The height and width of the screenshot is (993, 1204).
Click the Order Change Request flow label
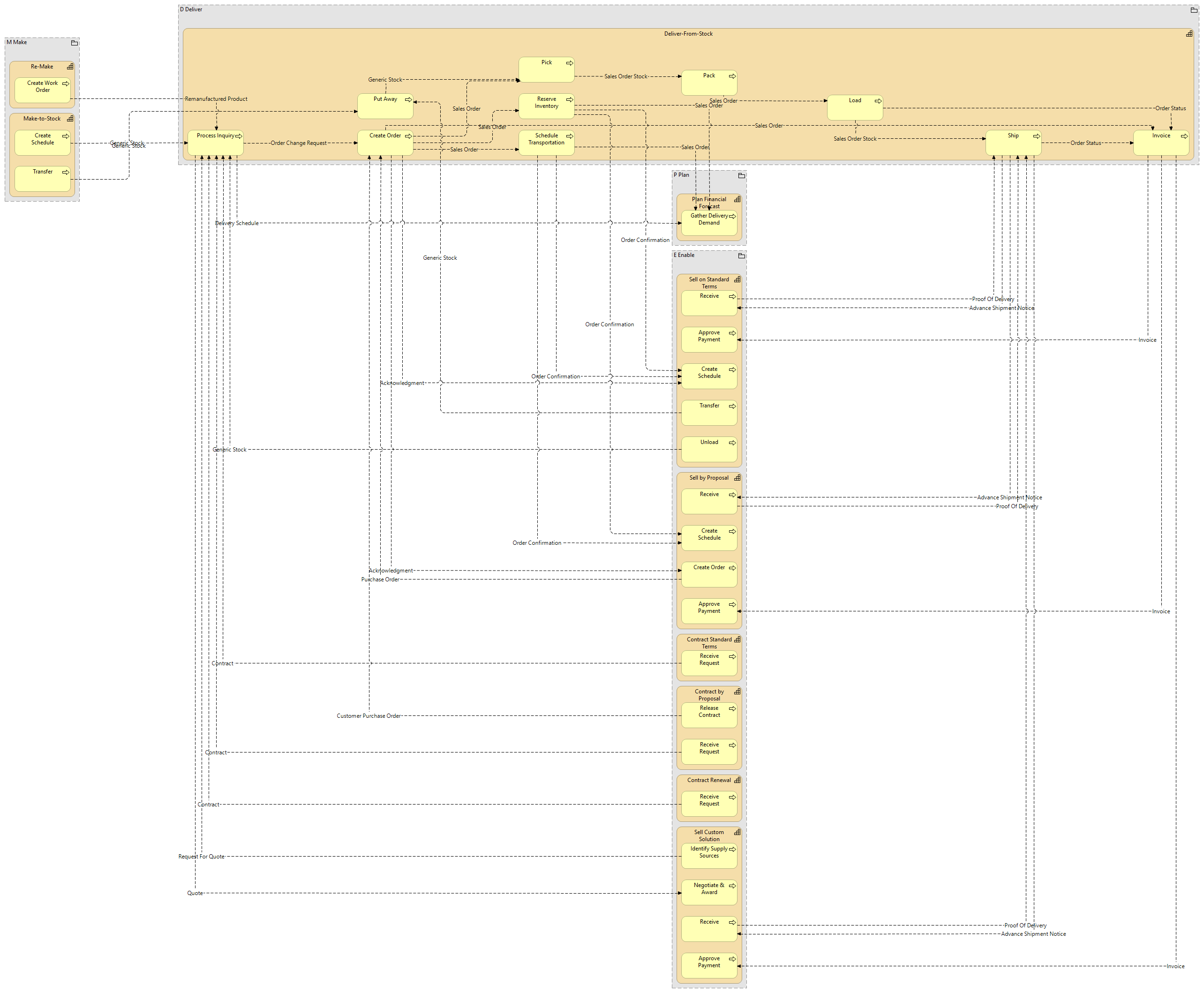(298, 143)
